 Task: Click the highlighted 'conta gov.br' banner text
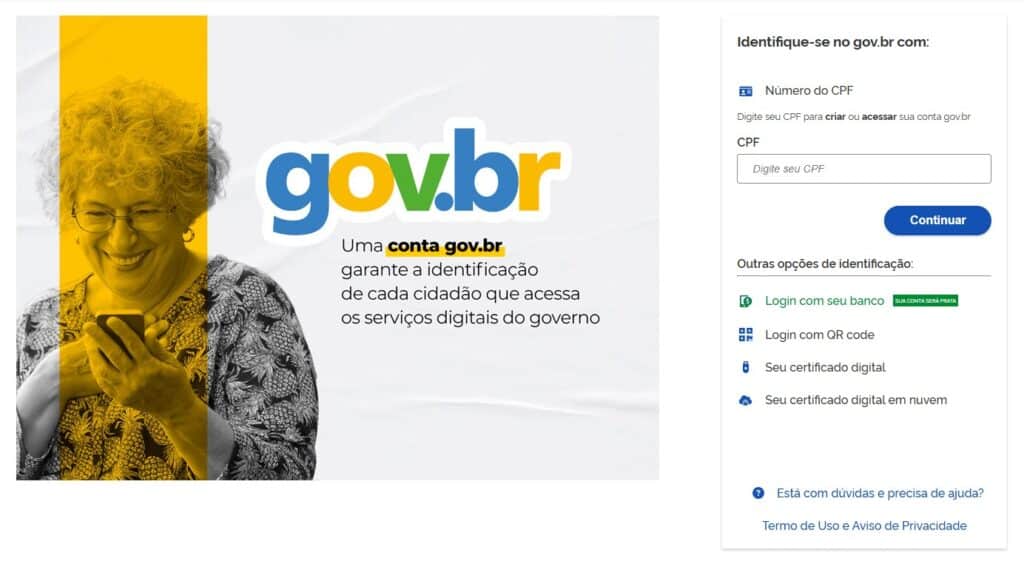[445, 246]
